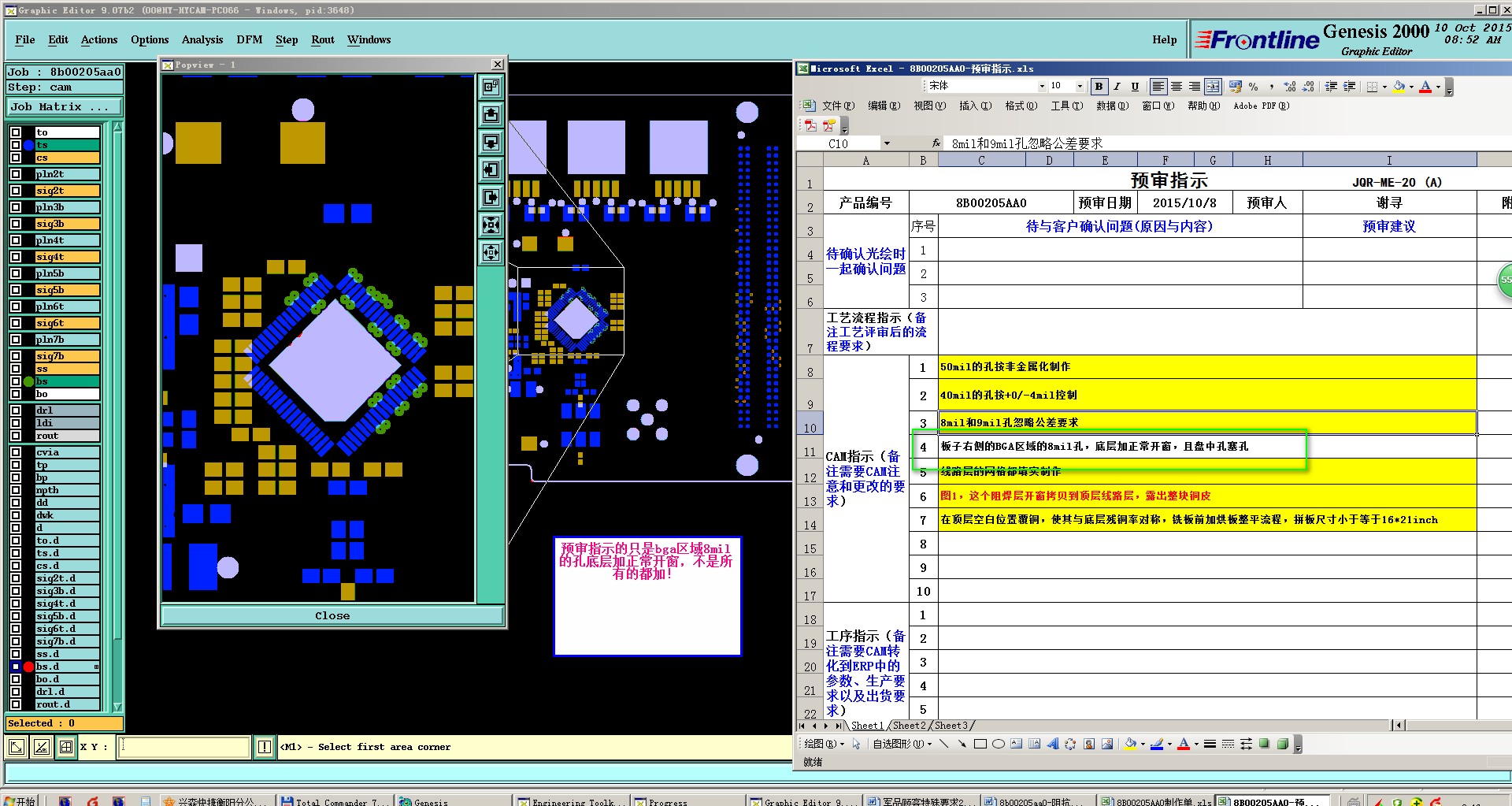
Task: Open the Borders dropdown arrow
Action: [1384, 87]
